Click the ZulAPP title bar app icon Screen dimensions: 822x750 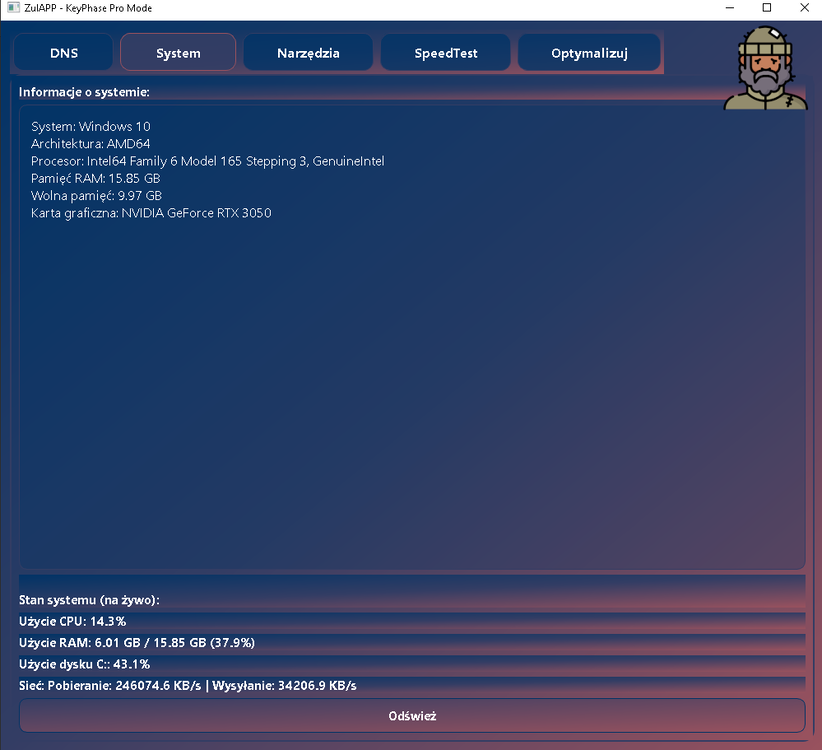[x=13, y=8]
